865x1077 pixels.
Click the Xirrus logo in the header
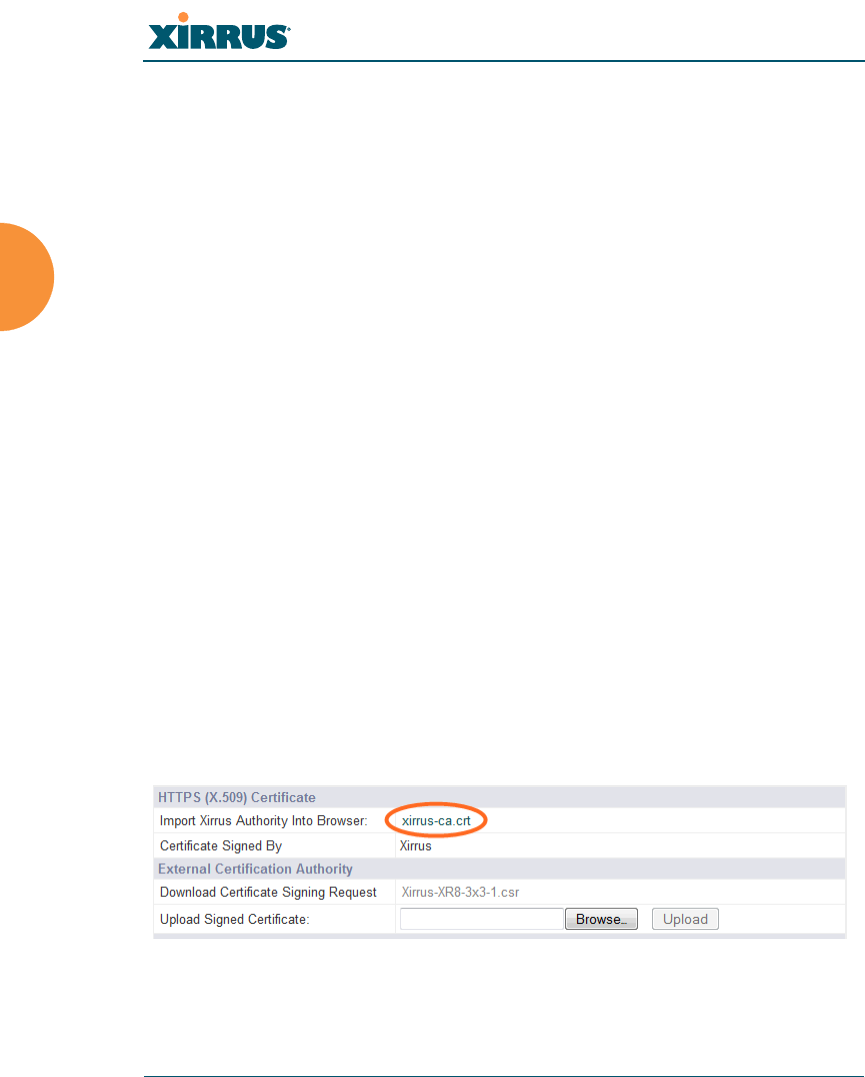219,32
